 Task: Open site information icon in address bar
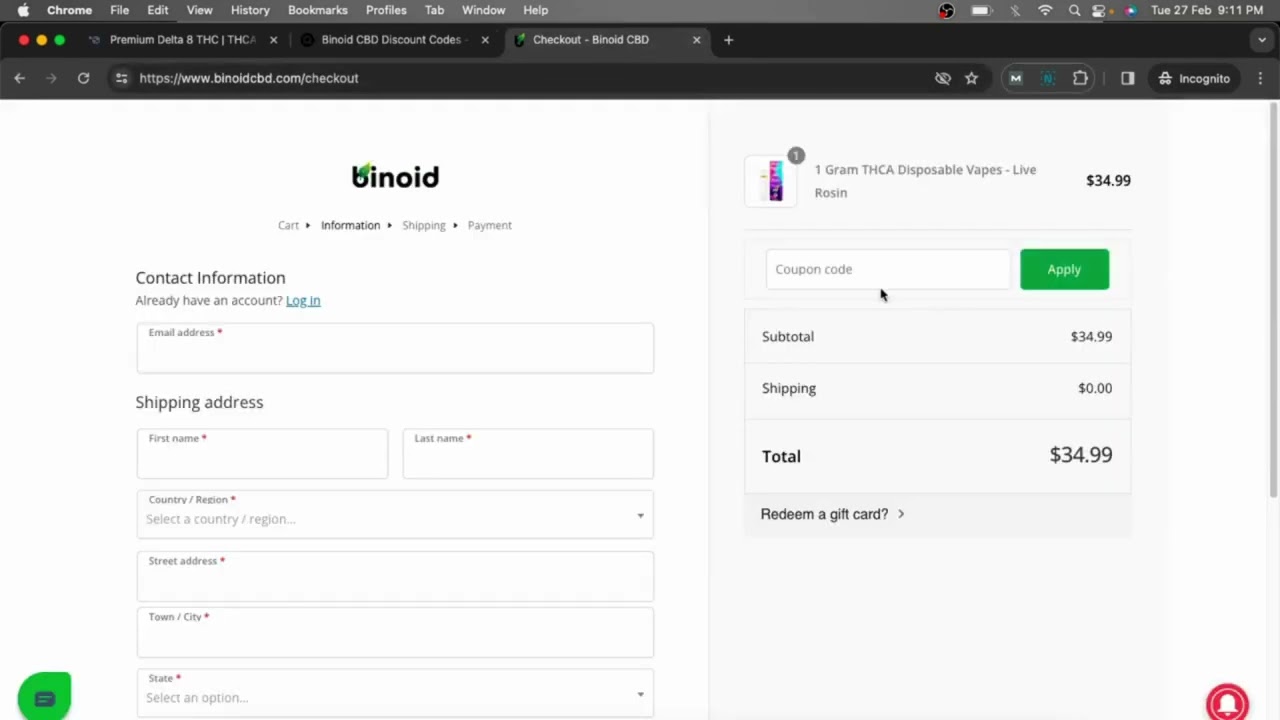point(121,78)
